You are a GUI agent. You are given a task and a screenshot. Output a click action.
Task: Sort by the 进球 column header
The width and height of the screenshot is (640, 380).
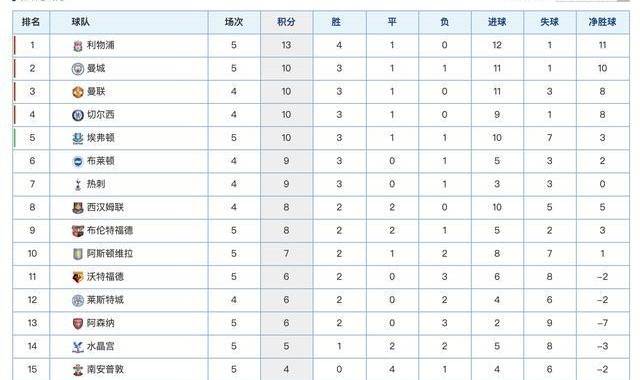(497, 22)
